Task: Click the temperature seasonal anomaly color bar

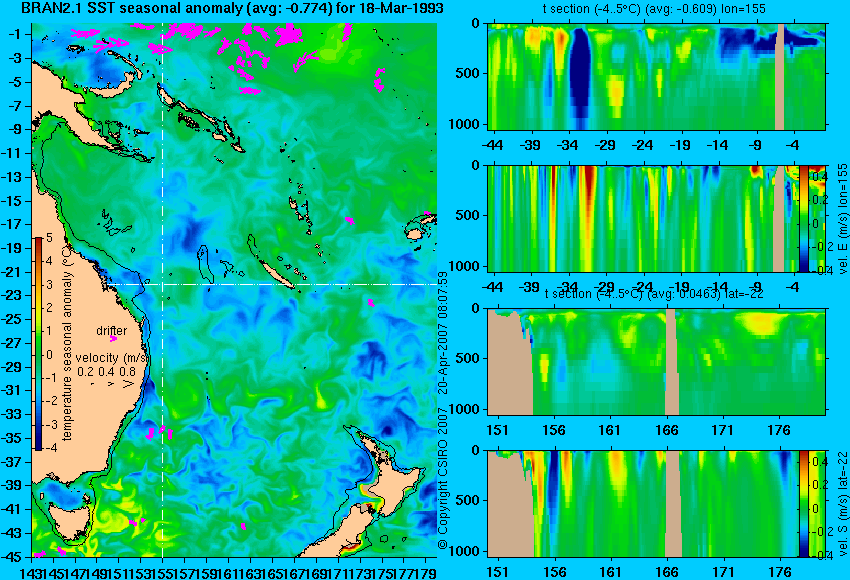Action: 39,344
